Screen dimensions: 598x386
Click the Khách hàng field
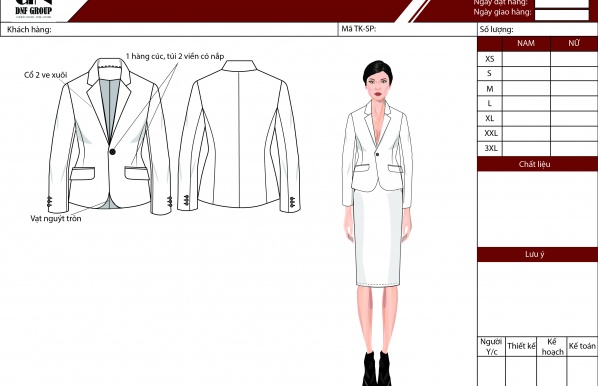pyautogui.click(x=169, y=29)
